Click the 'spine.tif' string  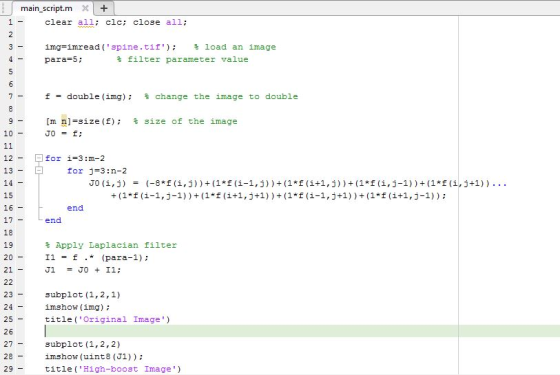tap(135, 47)
